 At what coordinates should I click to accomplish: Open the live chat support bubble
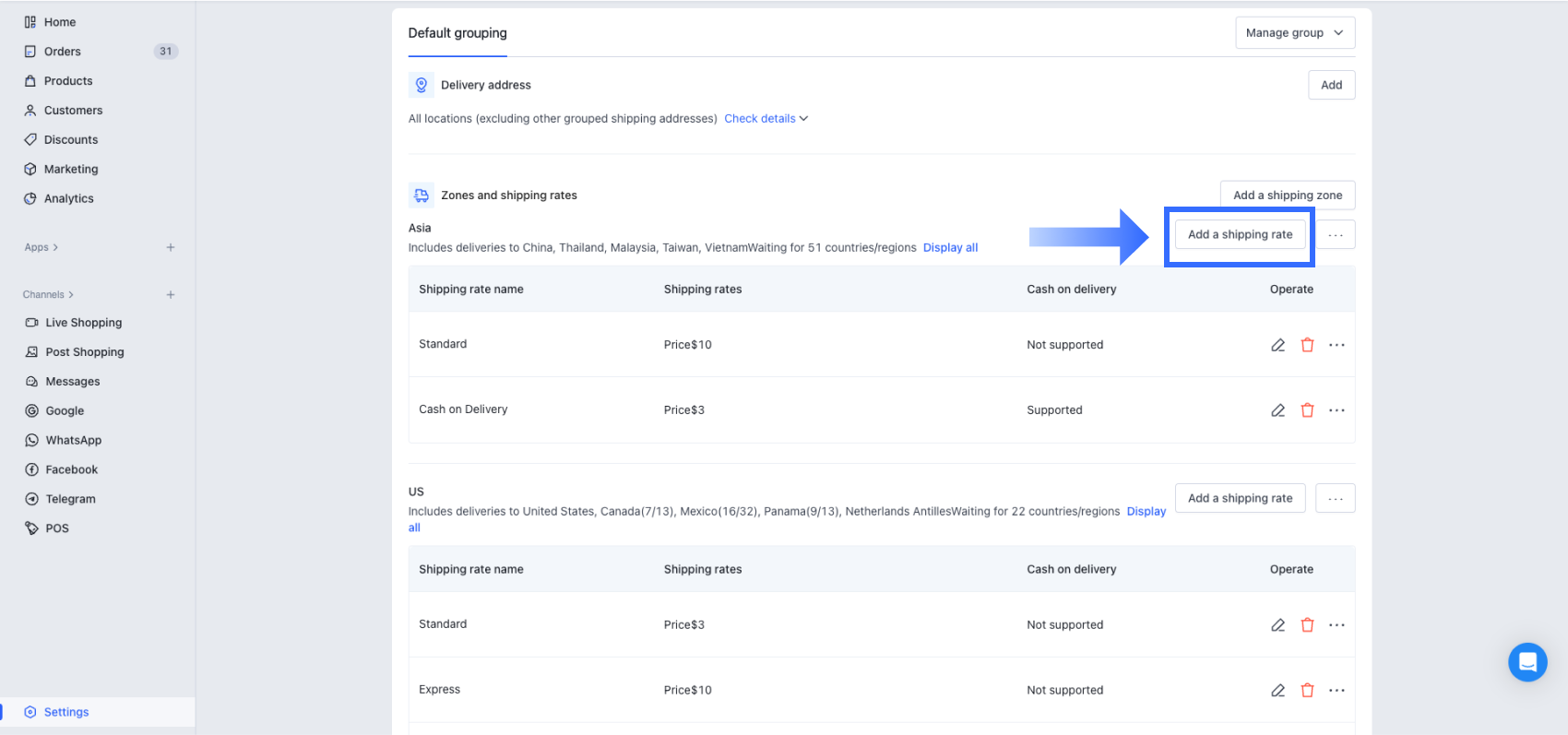(x=1527, y=662)
